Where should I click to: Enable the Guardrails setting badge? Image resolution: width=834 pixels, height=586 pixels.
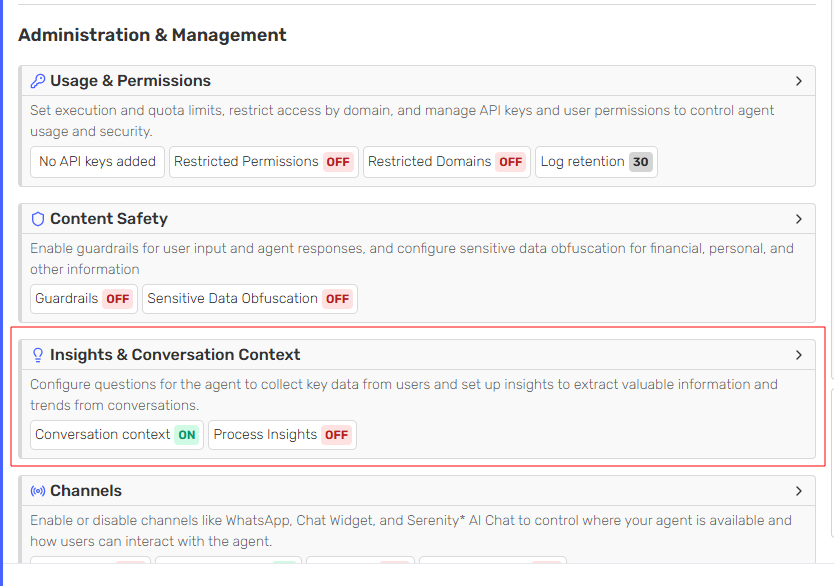pyautogui.click(x=118, y=299)
